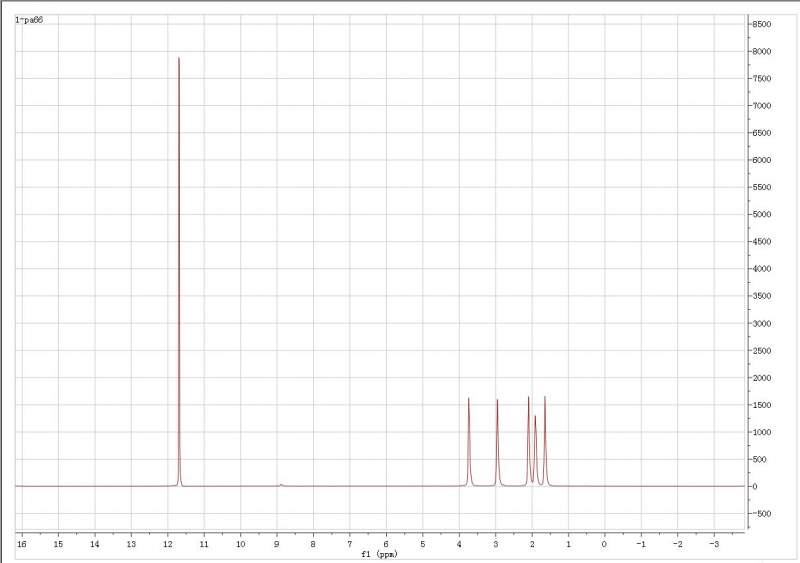Click the '16' tick on the ppm axis
Image resolution: width=800 pixels, height=563 pixels.
tap(22, 544)
